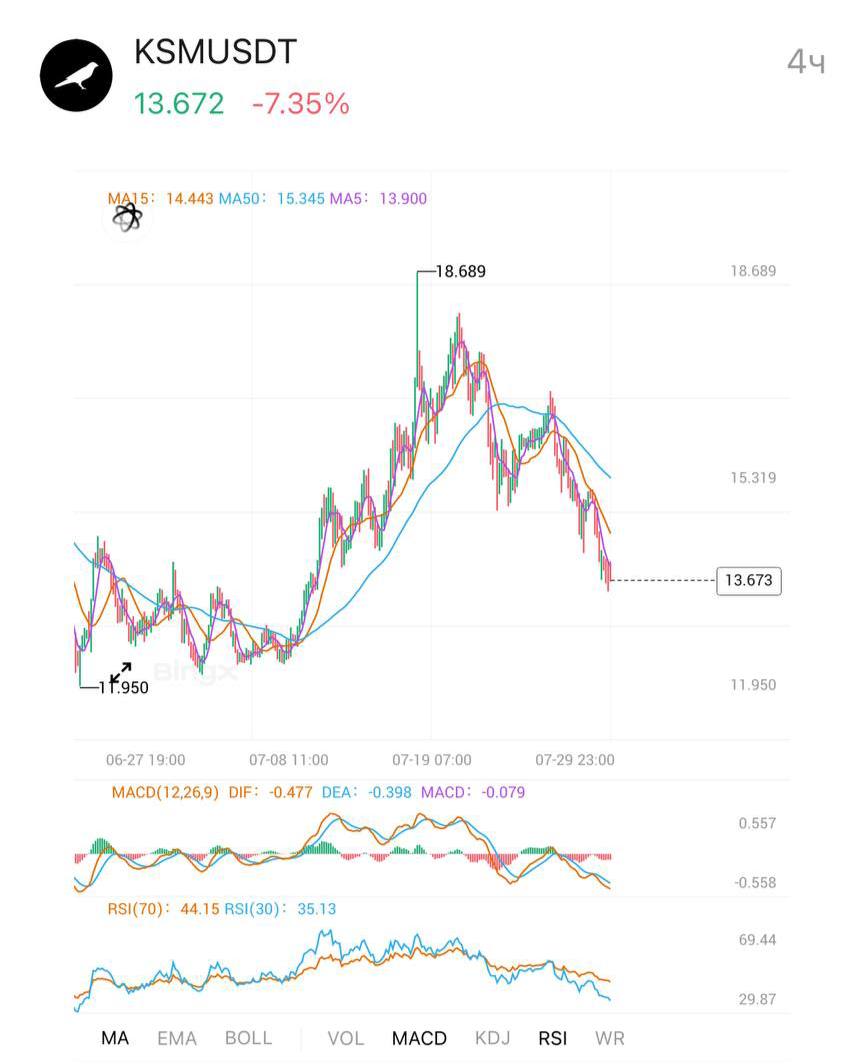Click the -7.35% change percentage
Viewport: 864px width, 1064px height.
click(x=301, y=104)
